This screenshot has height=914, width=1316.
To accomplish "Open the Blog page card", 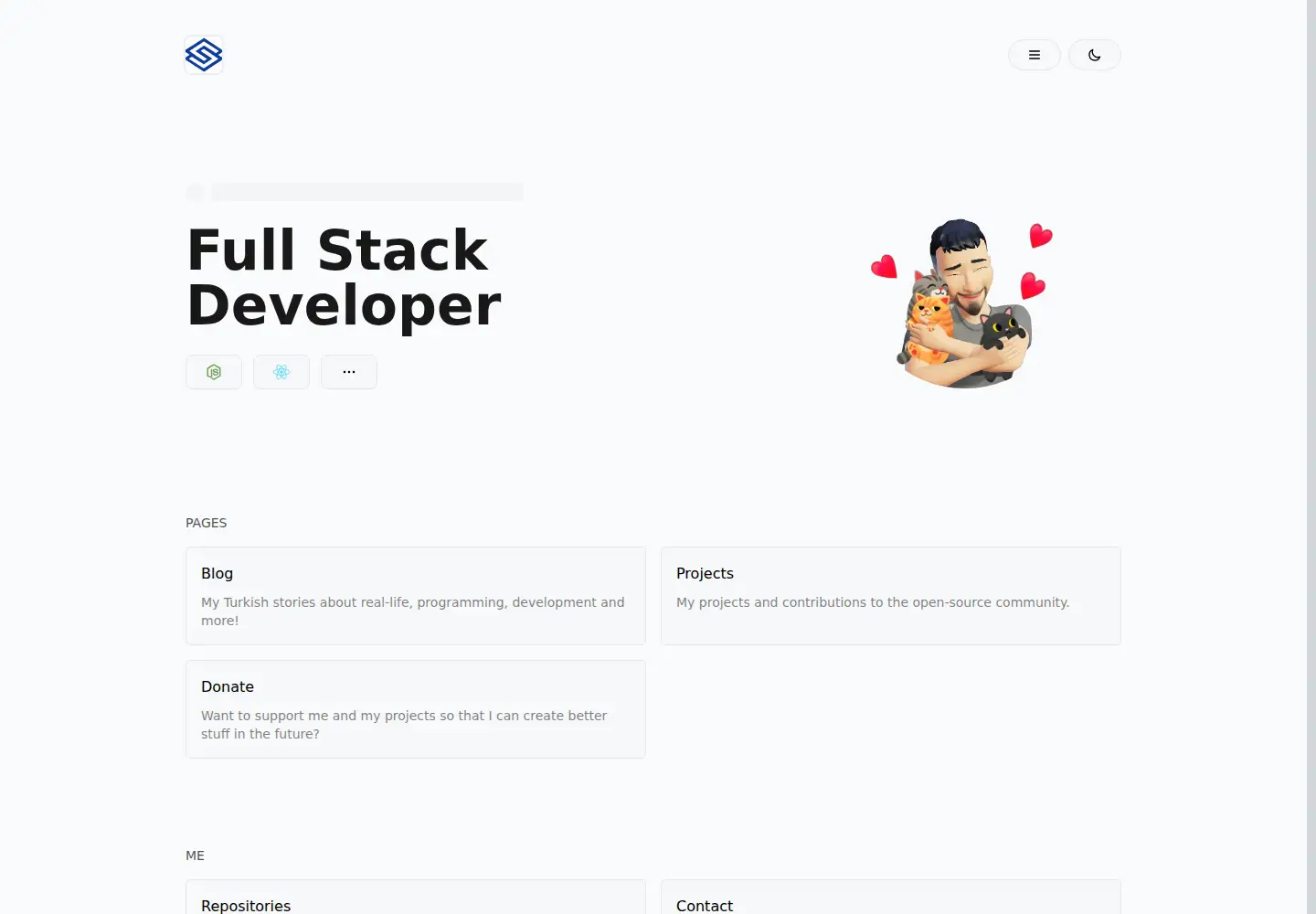I will coord(416,596).
